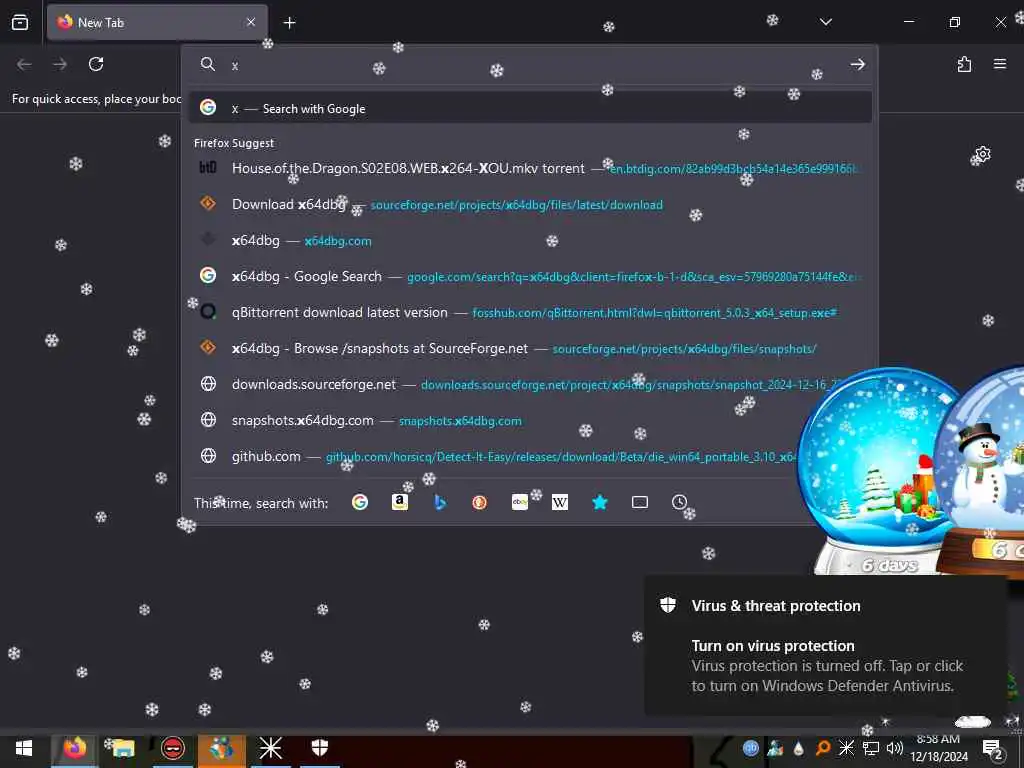Close the New Tab tab
The image size is (1024, 768).
pos(251,22)
